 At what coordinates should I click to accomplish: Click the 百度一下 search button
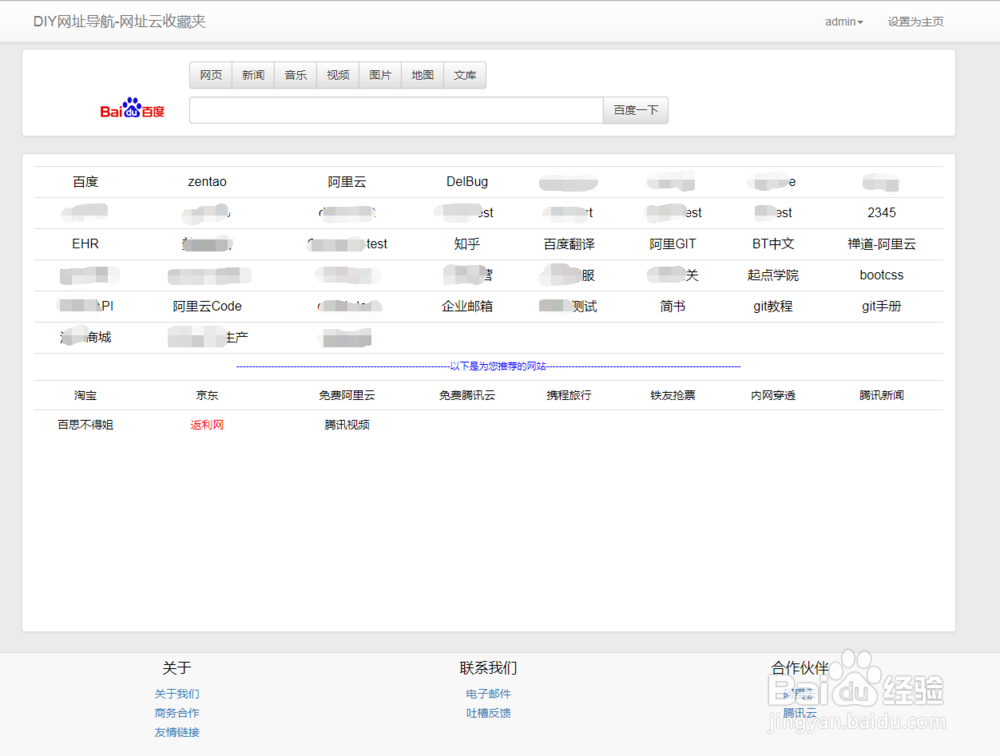636,110
